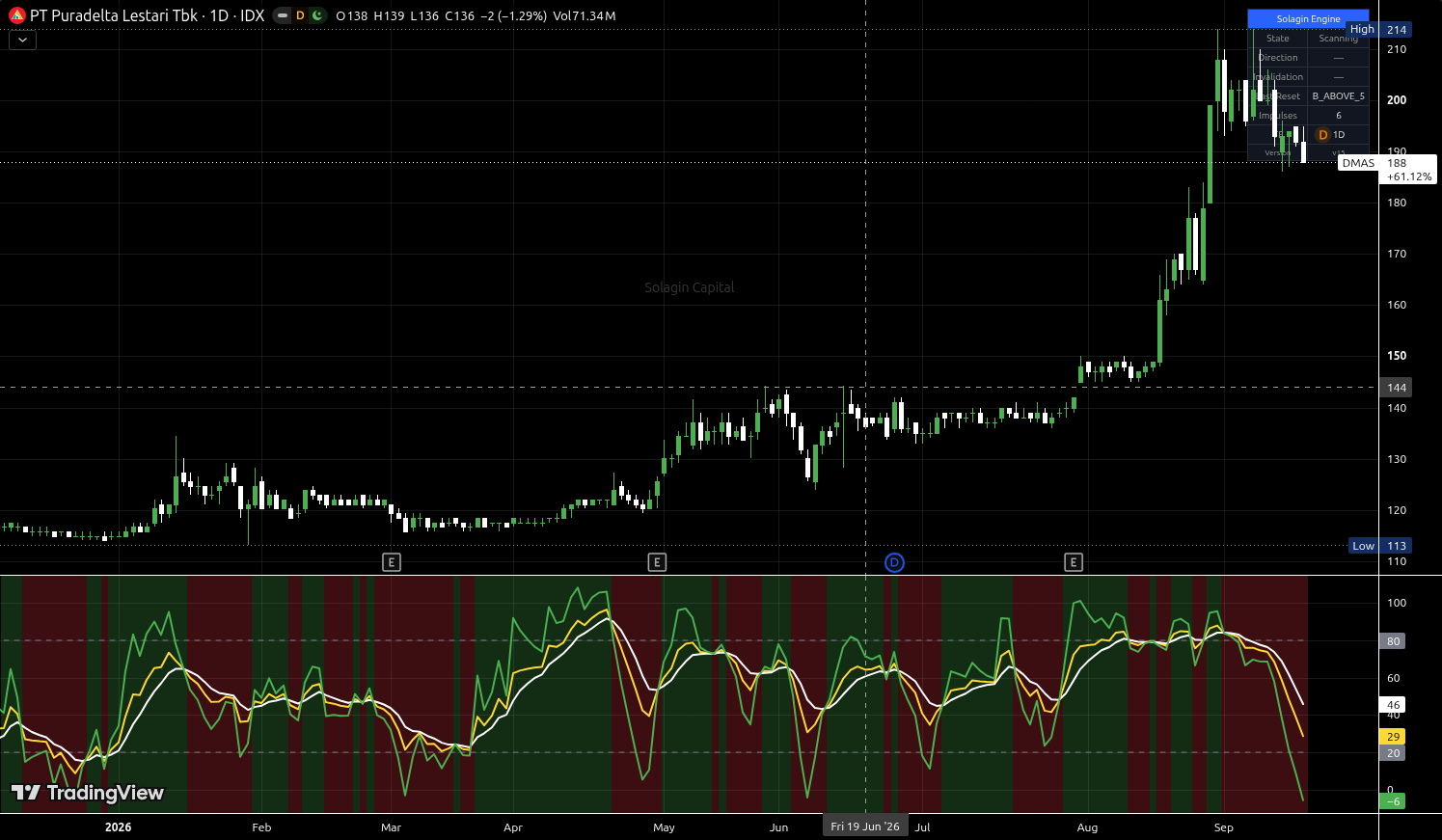Click the Scanning state cell
Screen dimensions: 1442x840
point(1338,39)
